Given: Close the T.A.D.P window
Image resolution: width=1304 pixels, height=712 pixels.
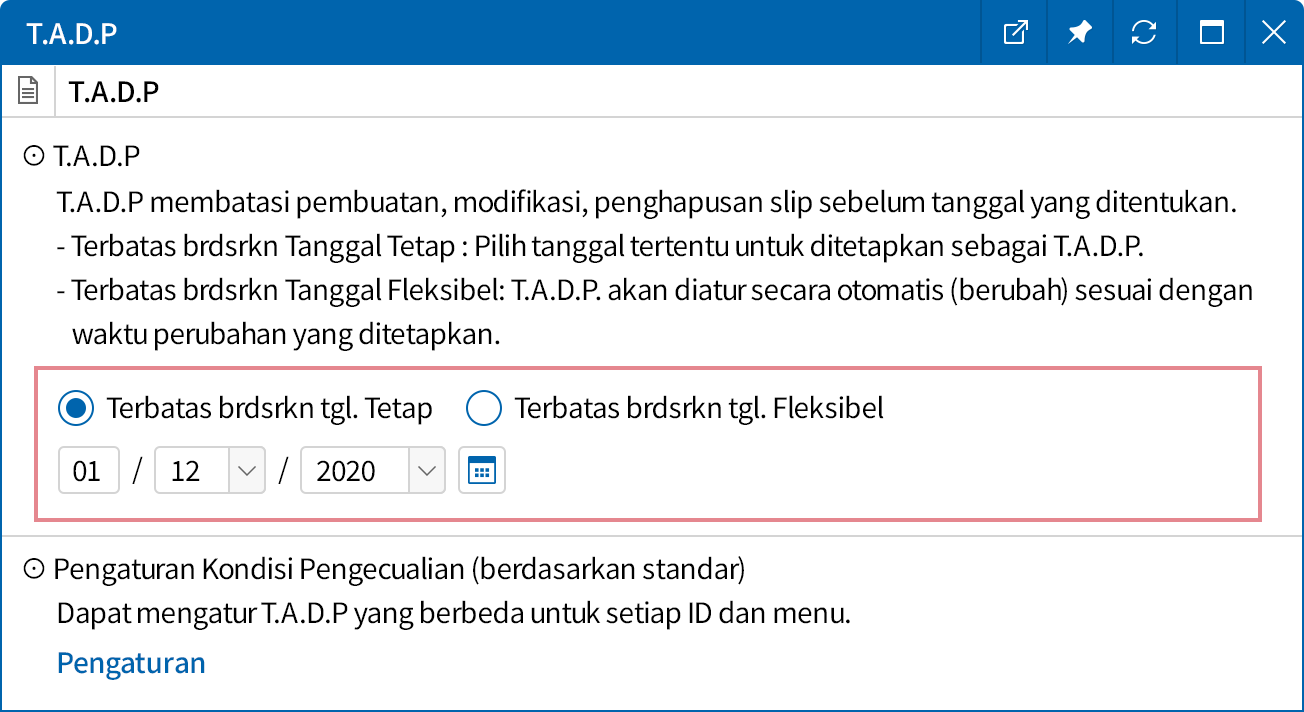Looking at the screenshot, I should pyautogui.click(x=1273, y=33).
